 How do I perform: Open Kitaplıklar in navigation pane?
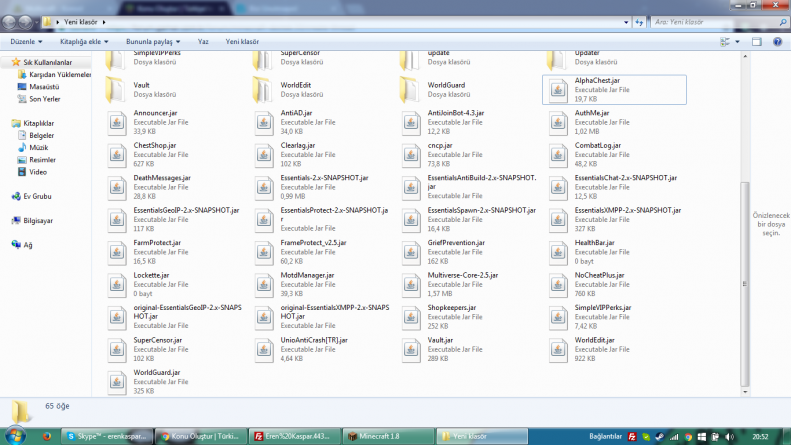tap(38, 123)
